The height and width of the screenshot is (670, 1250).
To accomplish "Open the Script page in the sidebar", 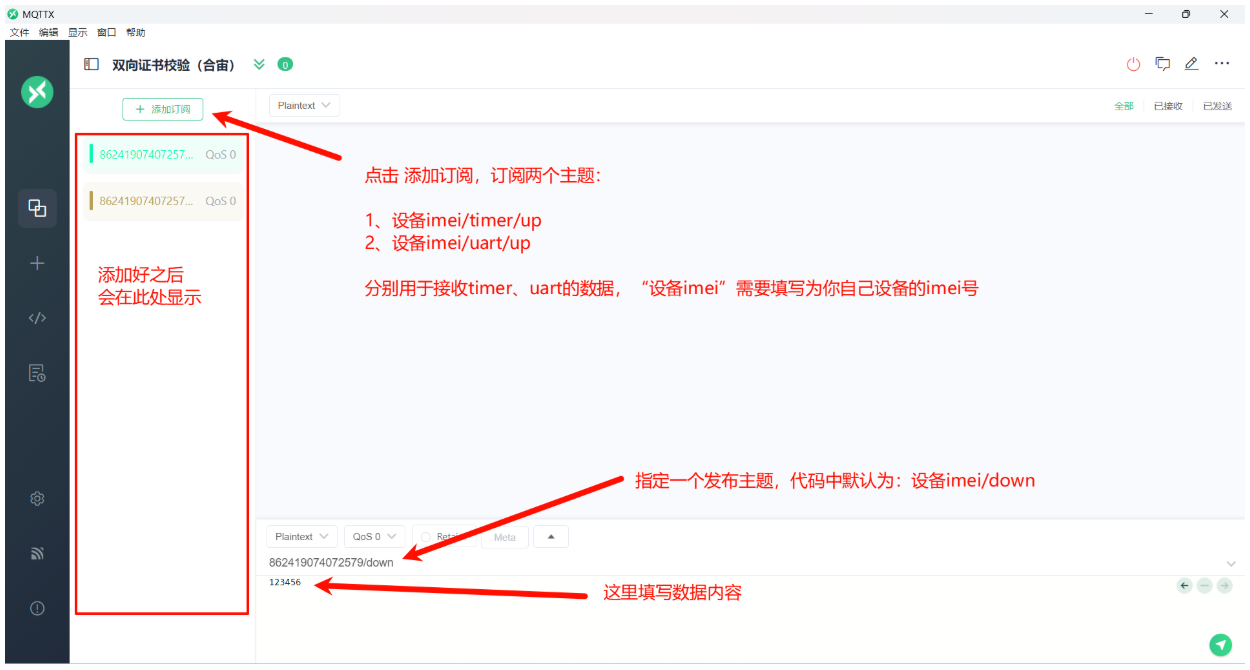I will tap(37, 318).
